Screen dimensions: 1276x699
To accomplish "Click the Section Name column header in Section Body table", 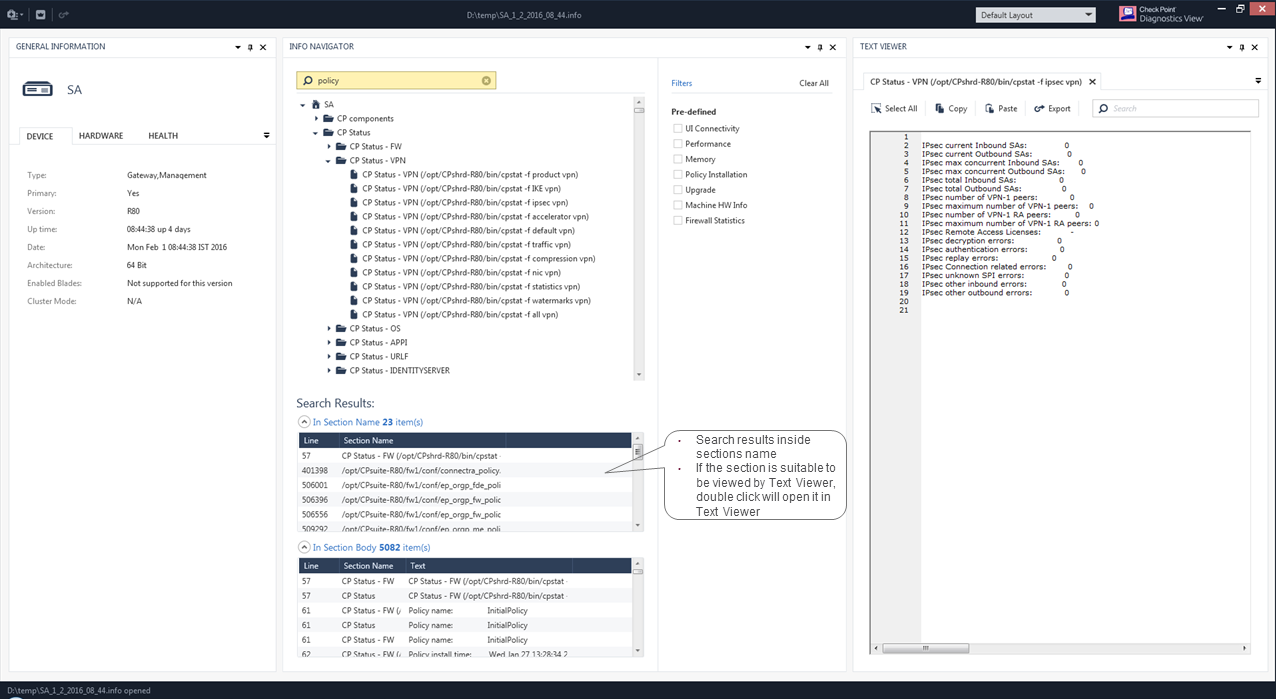I will pyautogui.click(x=372, y=566).
